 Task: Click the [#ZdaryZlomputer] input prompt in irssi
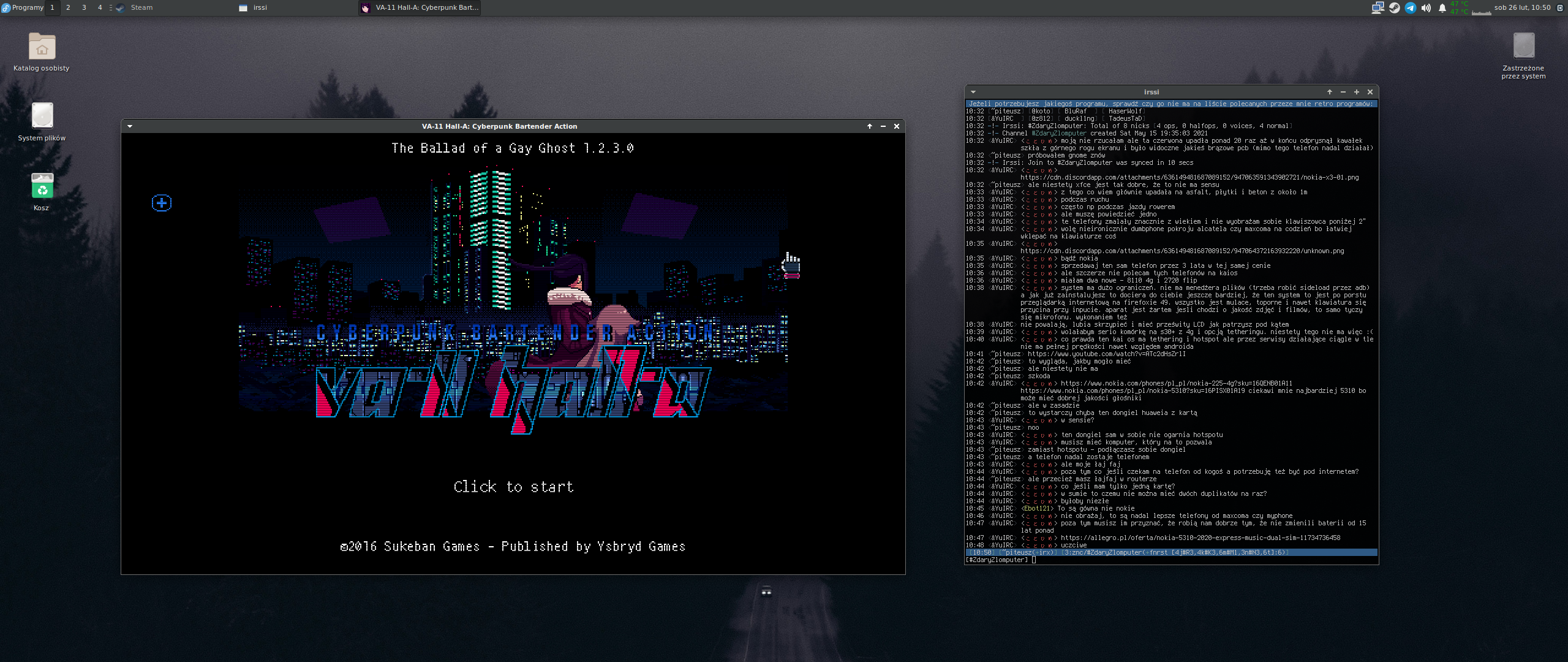click(997, 560)
